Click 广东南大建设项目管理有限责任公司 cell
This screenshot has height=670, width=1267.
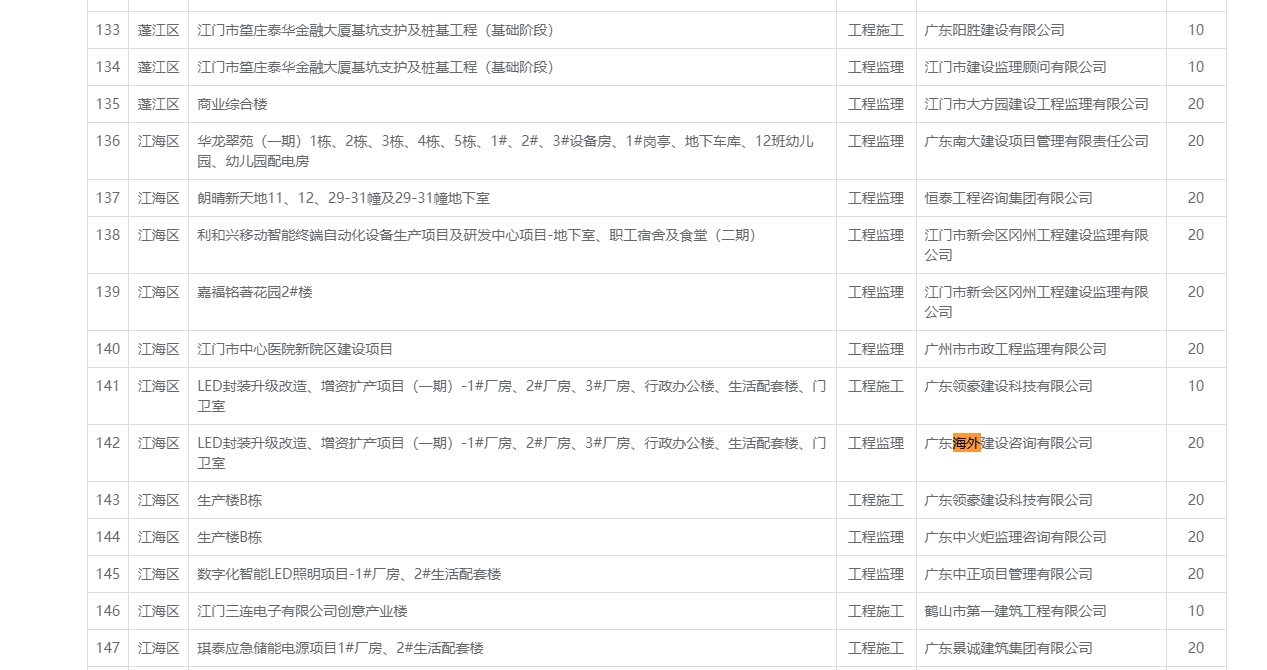click(1037, 141)
